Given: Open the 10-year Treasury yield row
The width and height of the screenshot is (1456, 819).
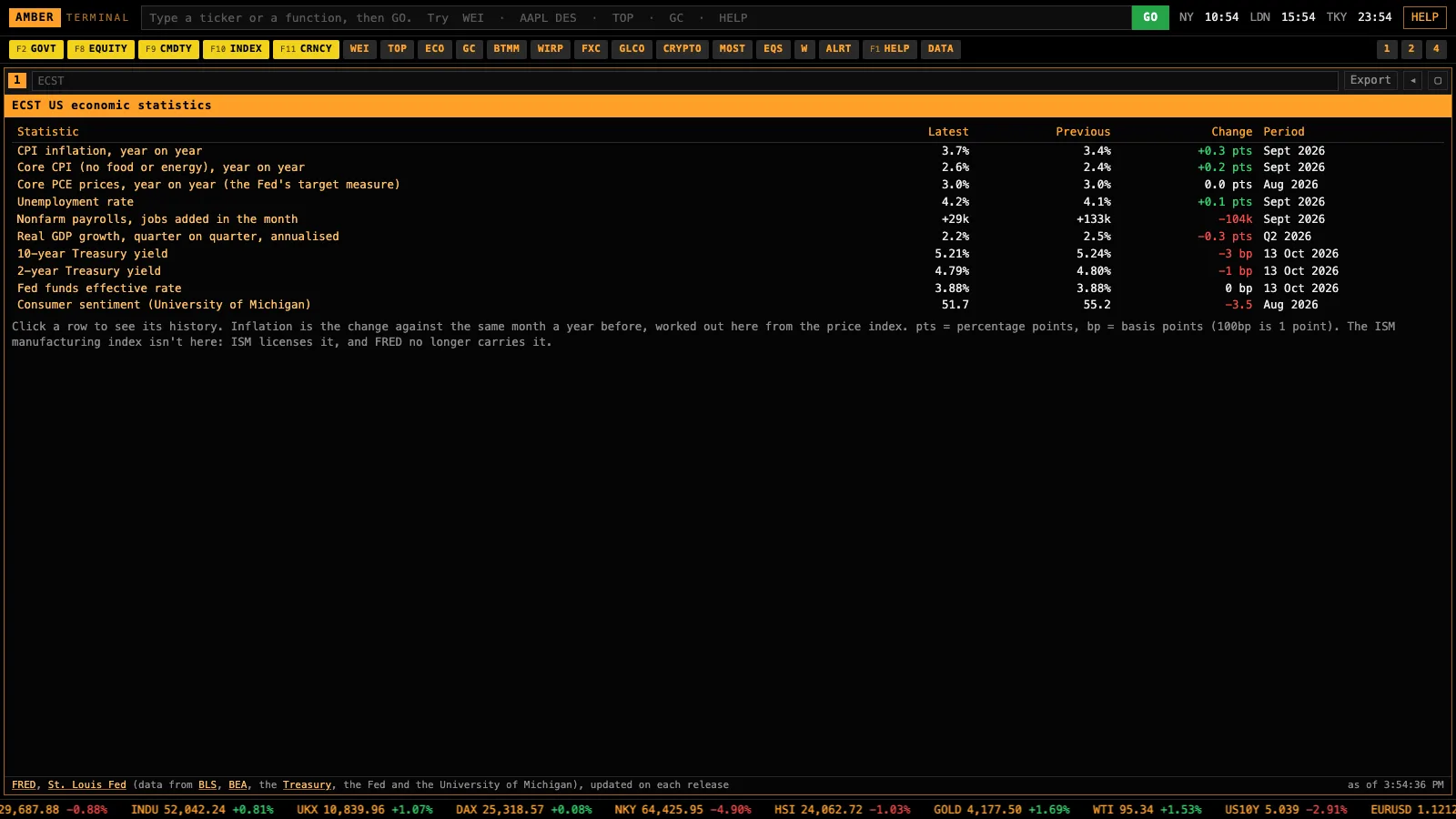Looking at the screenshot, I should tap(728, 254).
